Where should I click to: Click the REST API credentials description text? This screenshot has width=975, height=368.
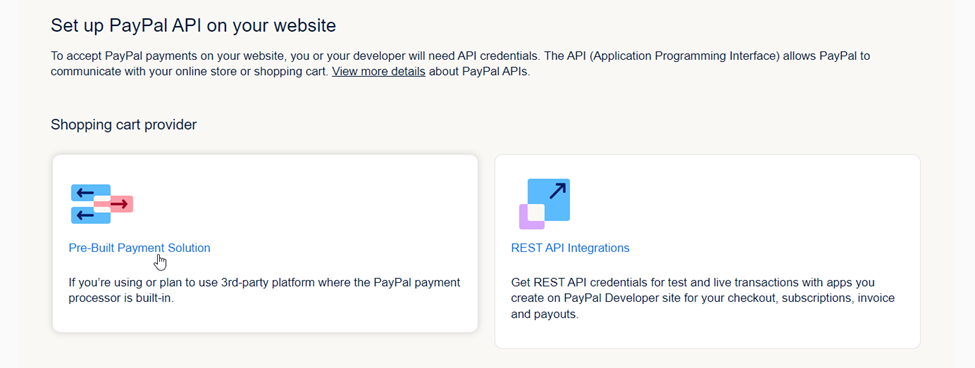click(x=703, y=298)
